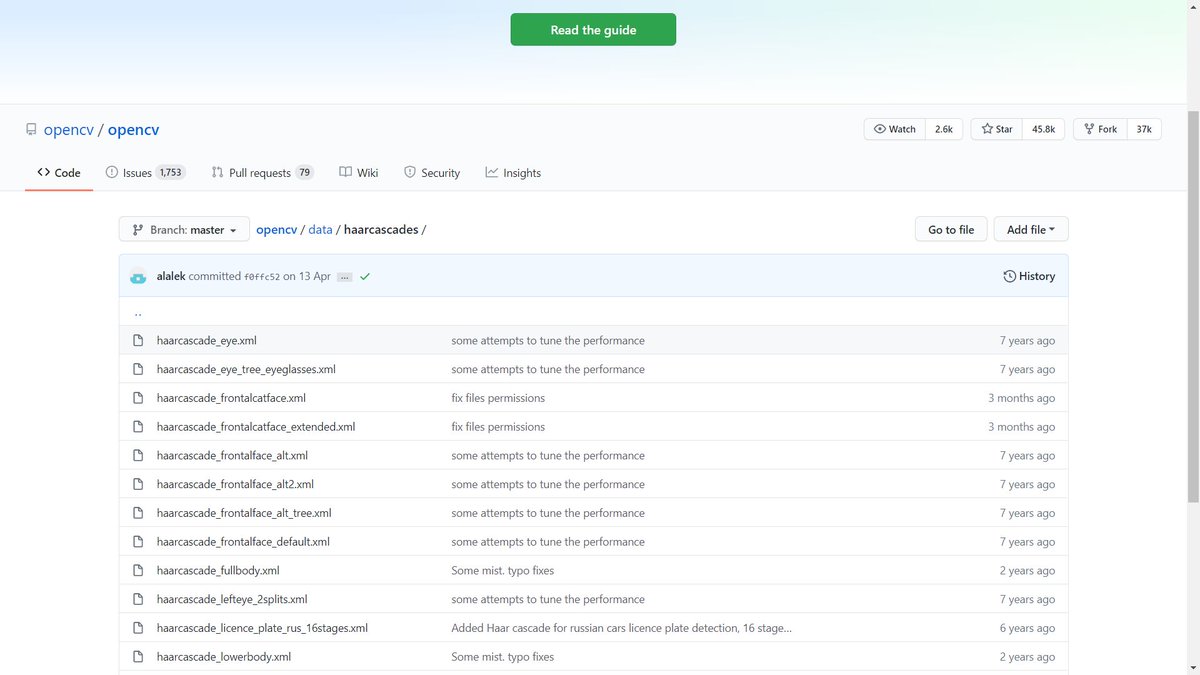
Task: Open haarcascade_frontalface_alt2.xml file
Action: [x=236, y=485]
